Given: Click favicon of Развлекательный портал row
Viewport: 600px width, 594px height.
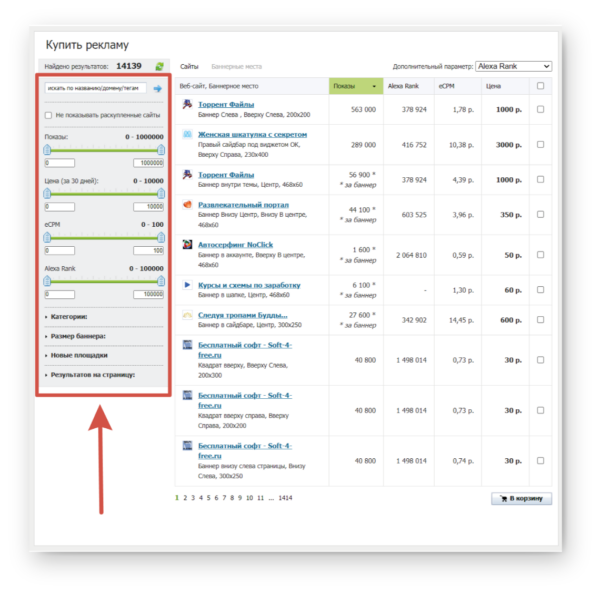Looking at the screenshot, I should [x=187, y=205].
